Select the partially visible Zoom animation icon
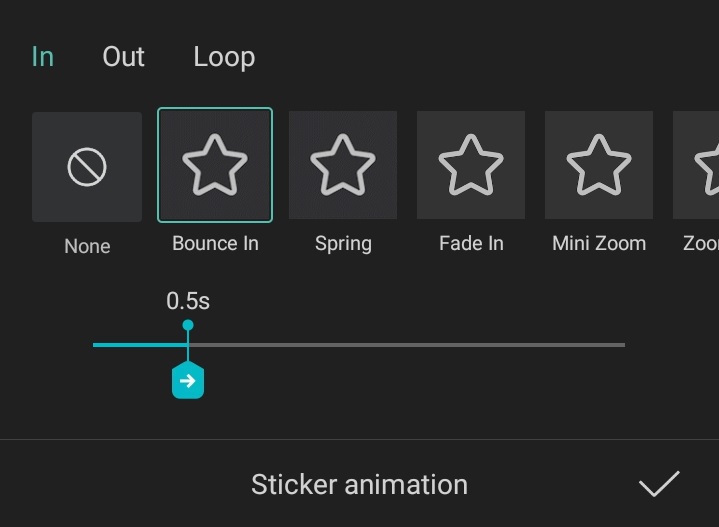719x527 pixels. (x=698, y=165)
